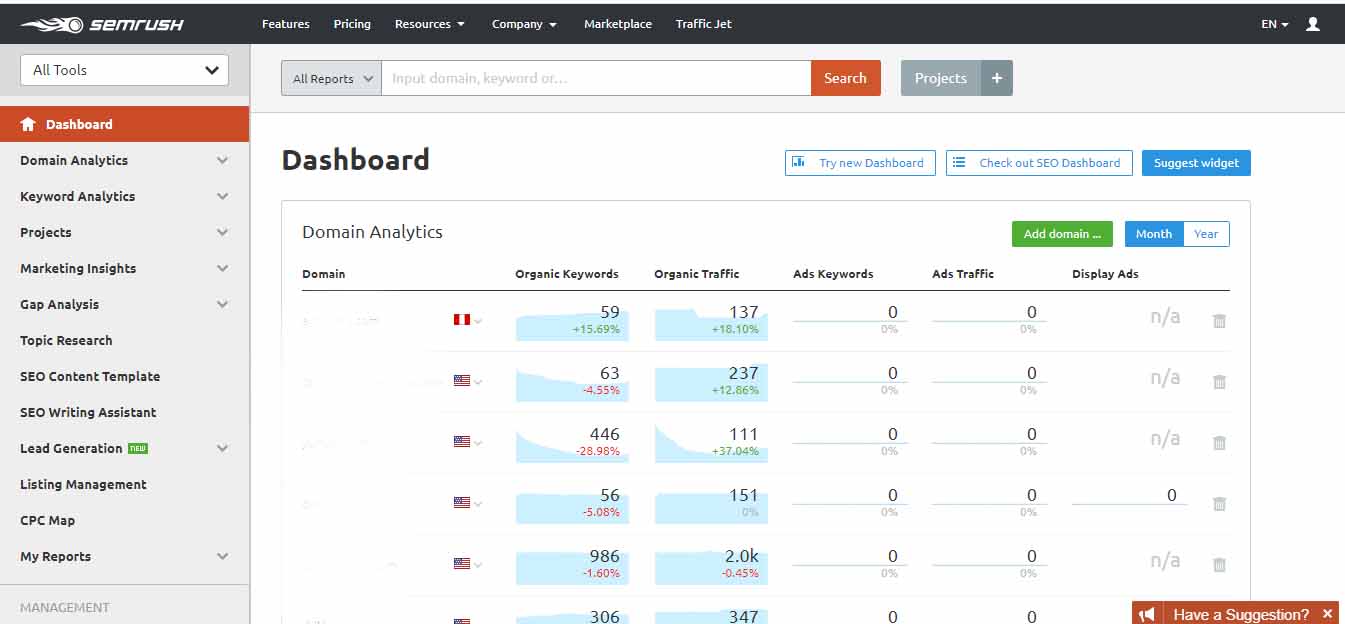Click list icon in Check out SEO Dashboard

coord(959,162)
